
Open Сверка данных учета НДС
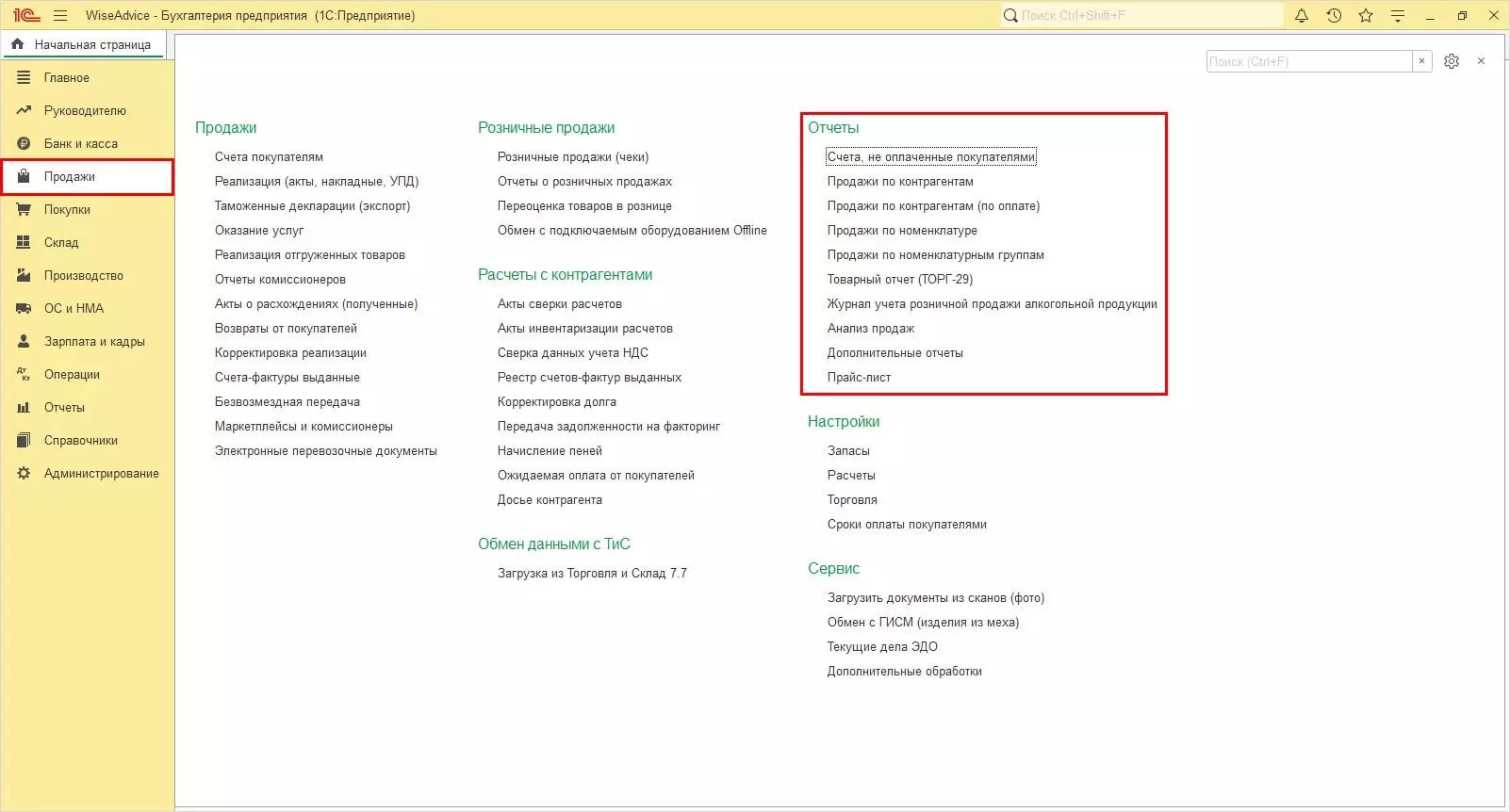pos(573,352)
